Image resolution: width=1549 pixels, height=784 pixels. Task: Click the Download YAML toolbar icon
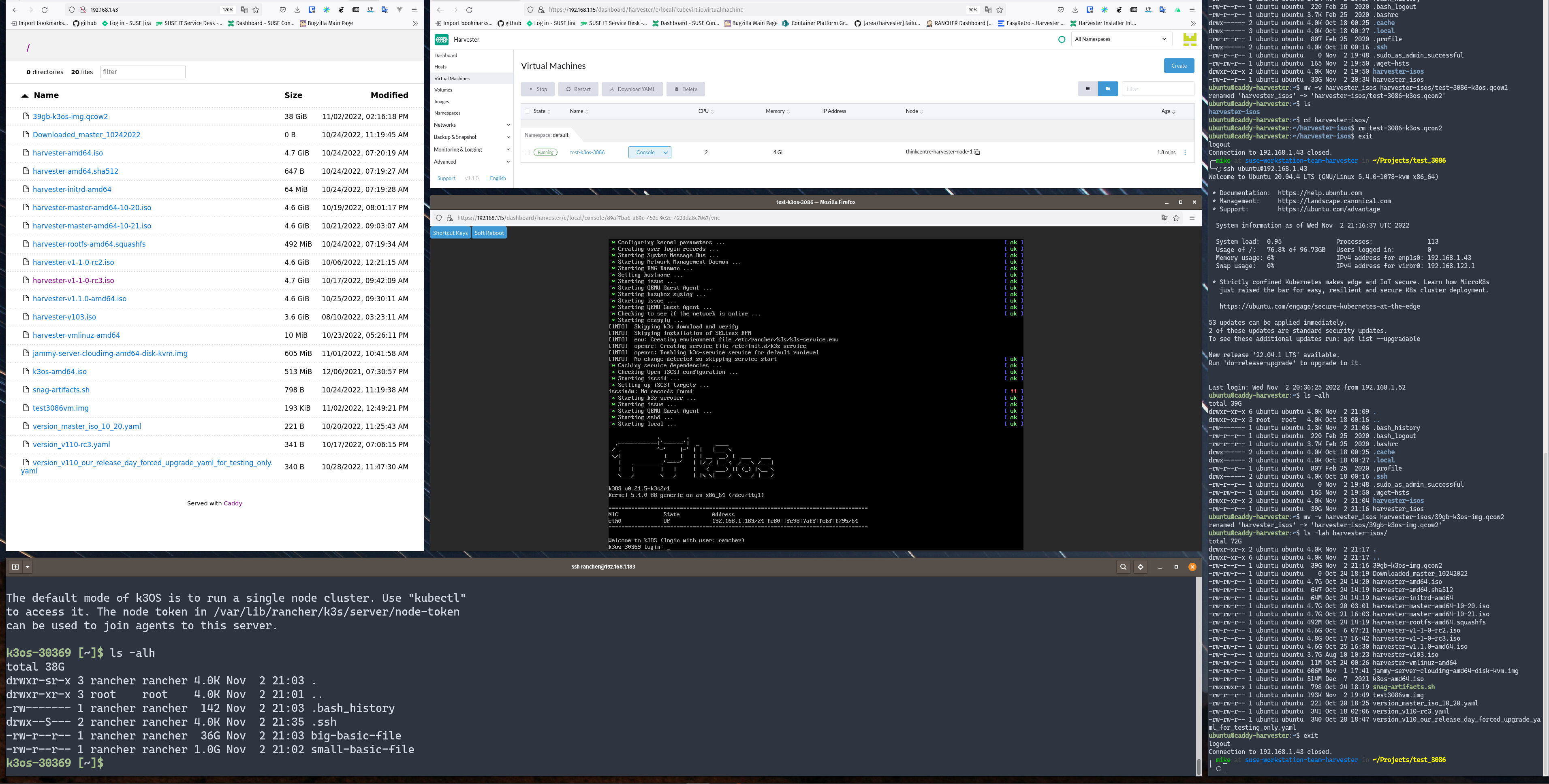point(632,89)
